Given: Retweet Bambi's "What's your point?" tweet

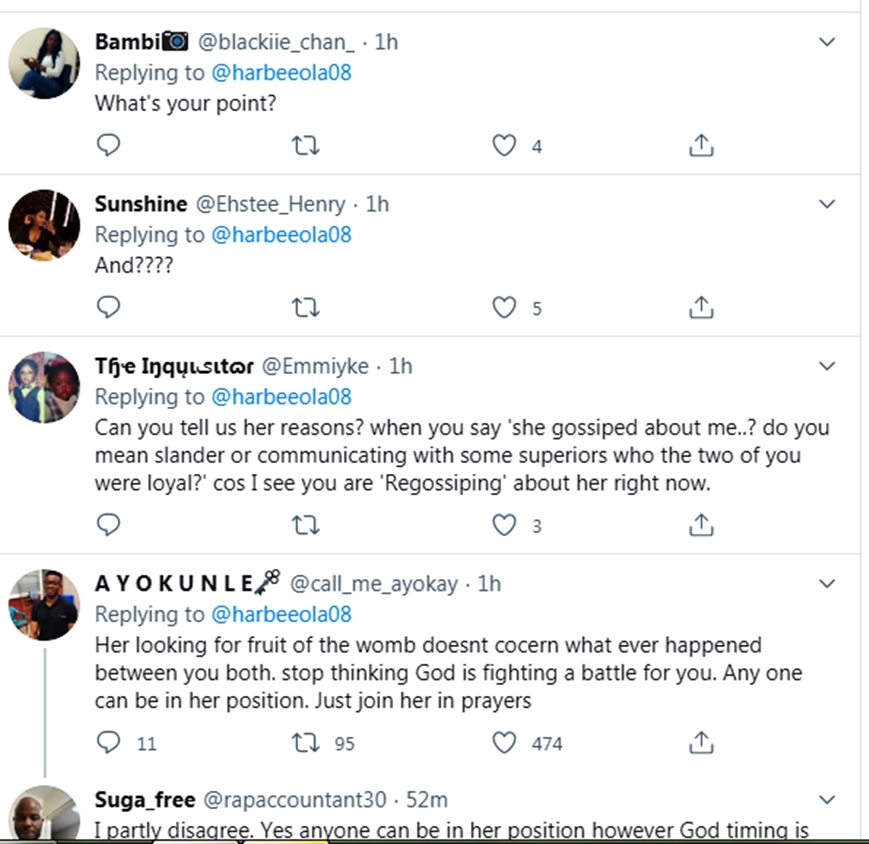Looking at the screenshot, I should [x=305, y=146].
